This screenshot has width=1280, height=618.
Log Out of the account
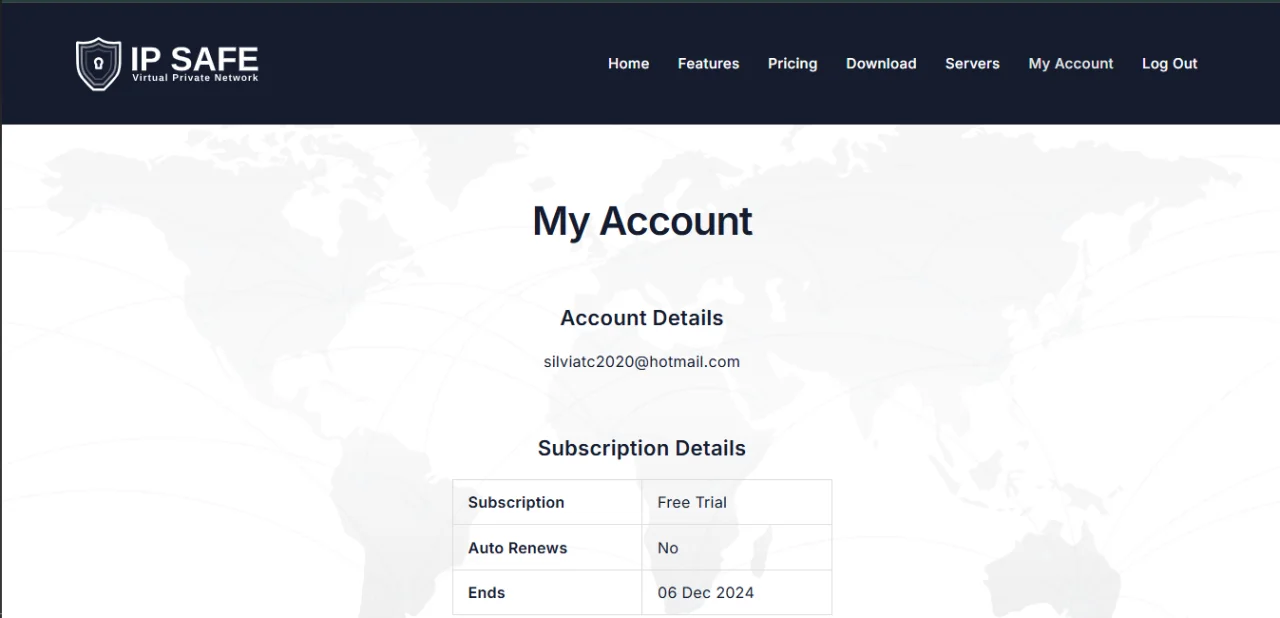click(1169, 63)
